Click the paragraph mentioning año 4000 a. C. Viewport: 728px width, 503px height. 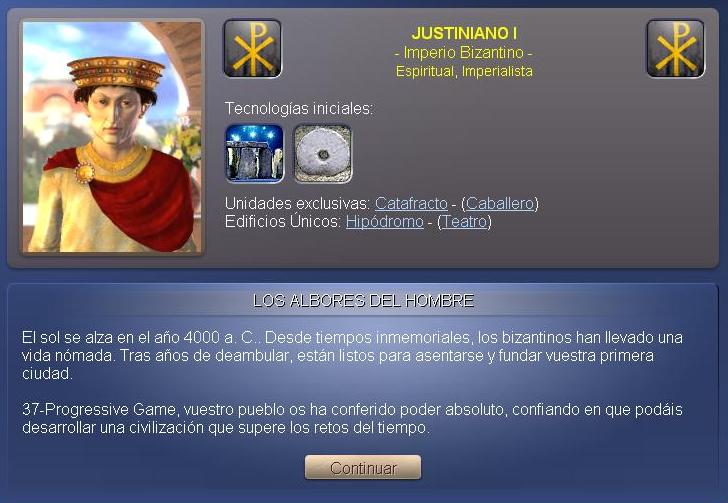(x=352, y=355)
